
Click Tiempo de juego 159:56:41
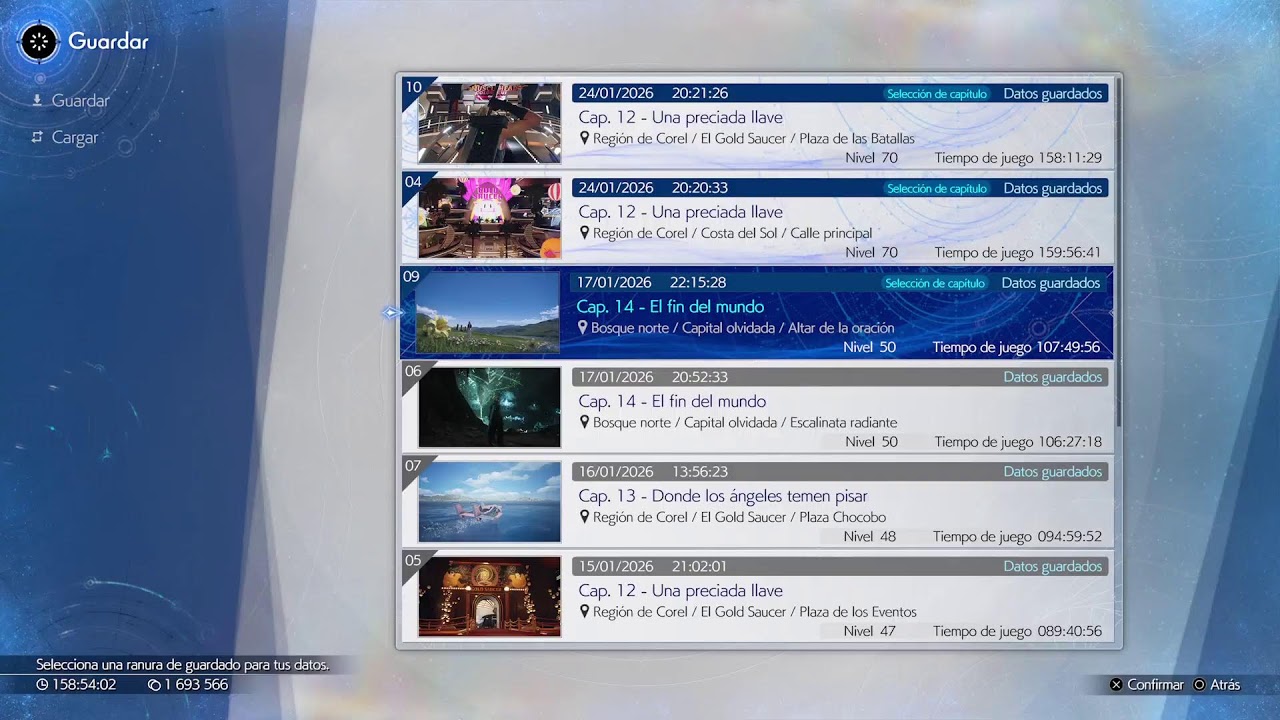(x=1018, y=253)
